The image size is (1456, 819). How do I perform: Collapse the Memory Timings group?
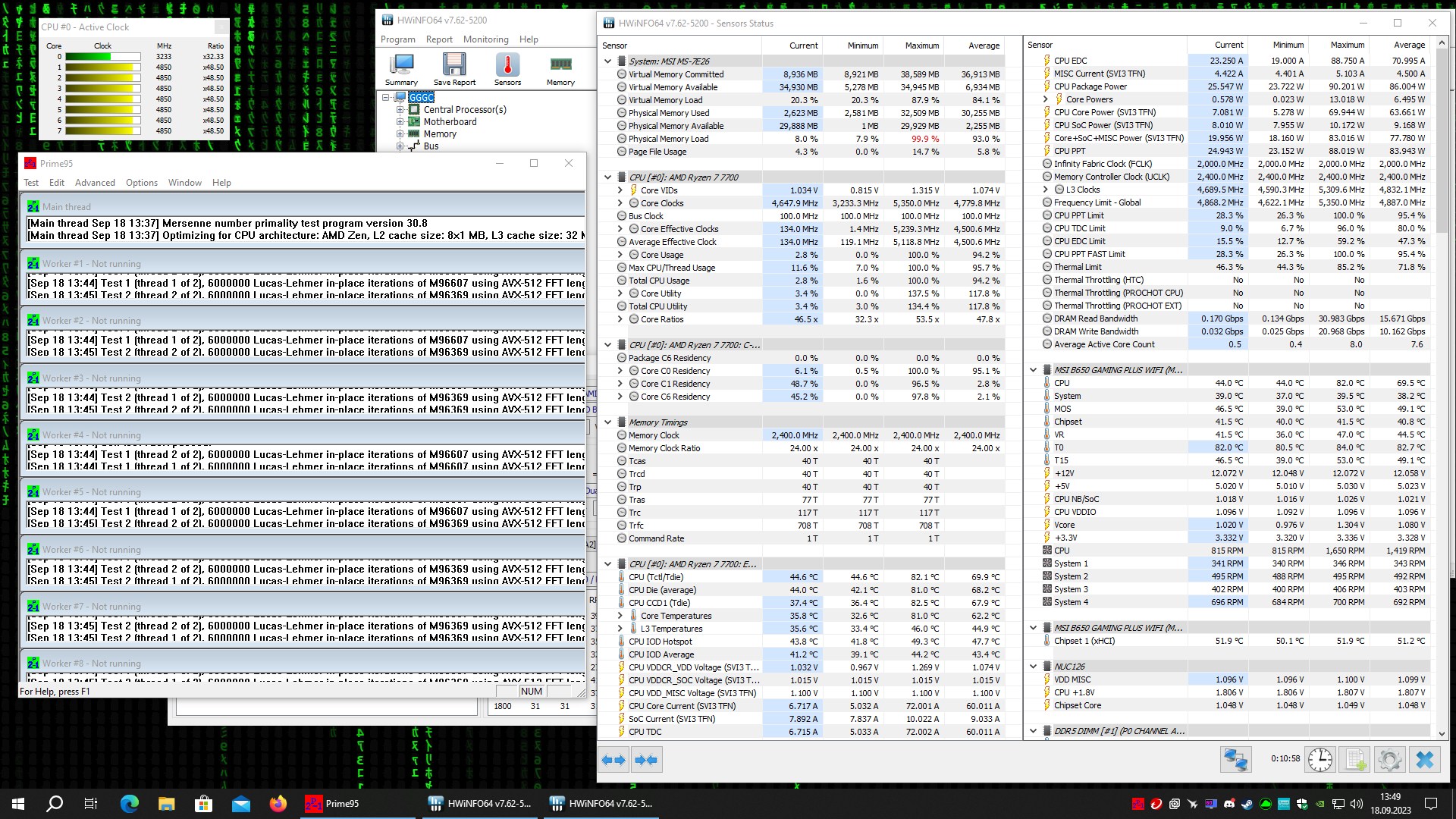(x=607, y=422)
